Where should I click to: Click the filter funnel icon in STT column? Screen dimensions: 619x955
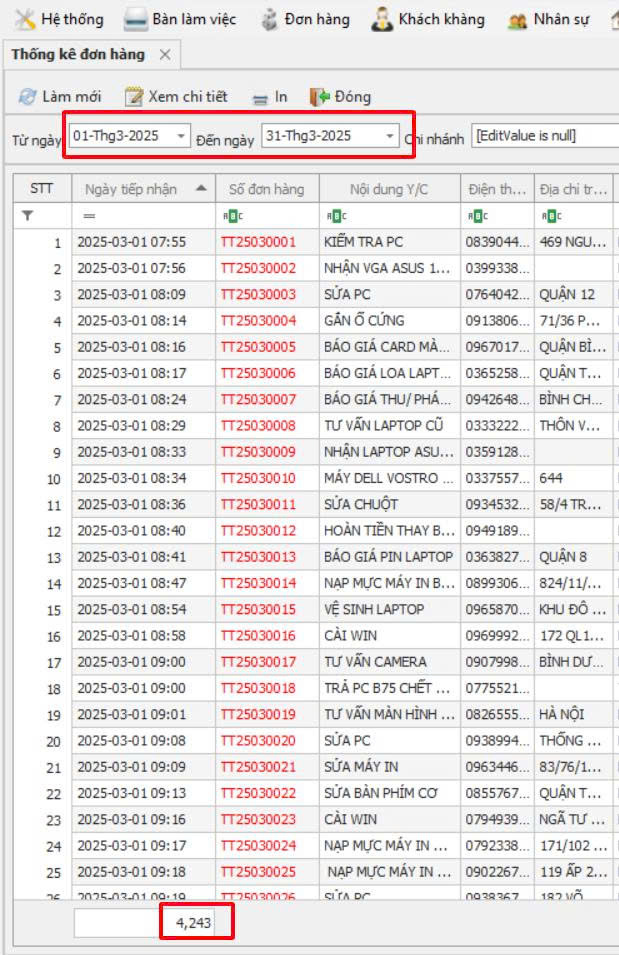[x=28, y=215]
